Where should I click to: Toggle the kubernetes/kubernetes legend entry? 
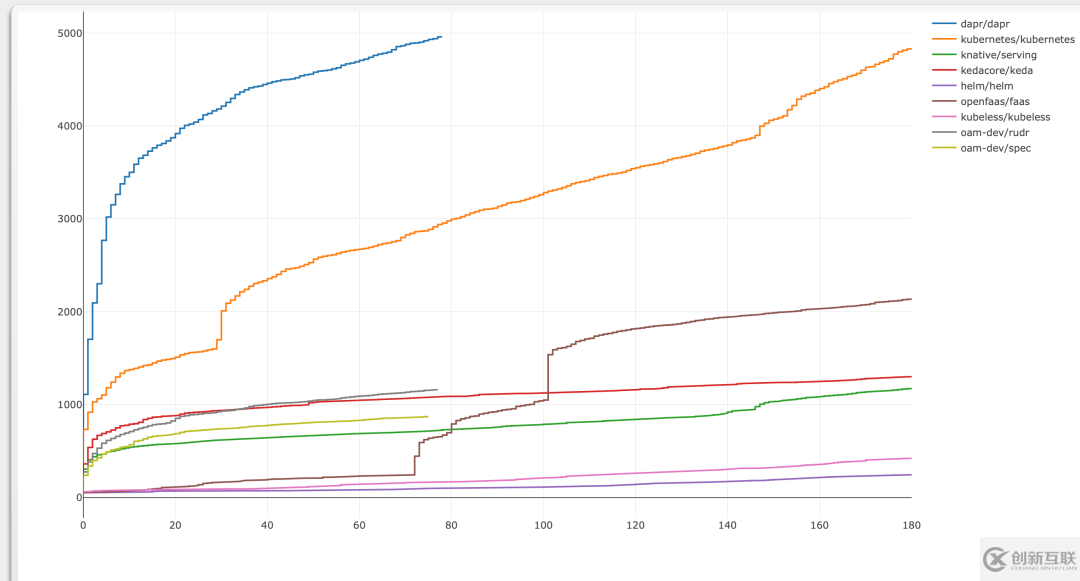[x=1004, y=39]
